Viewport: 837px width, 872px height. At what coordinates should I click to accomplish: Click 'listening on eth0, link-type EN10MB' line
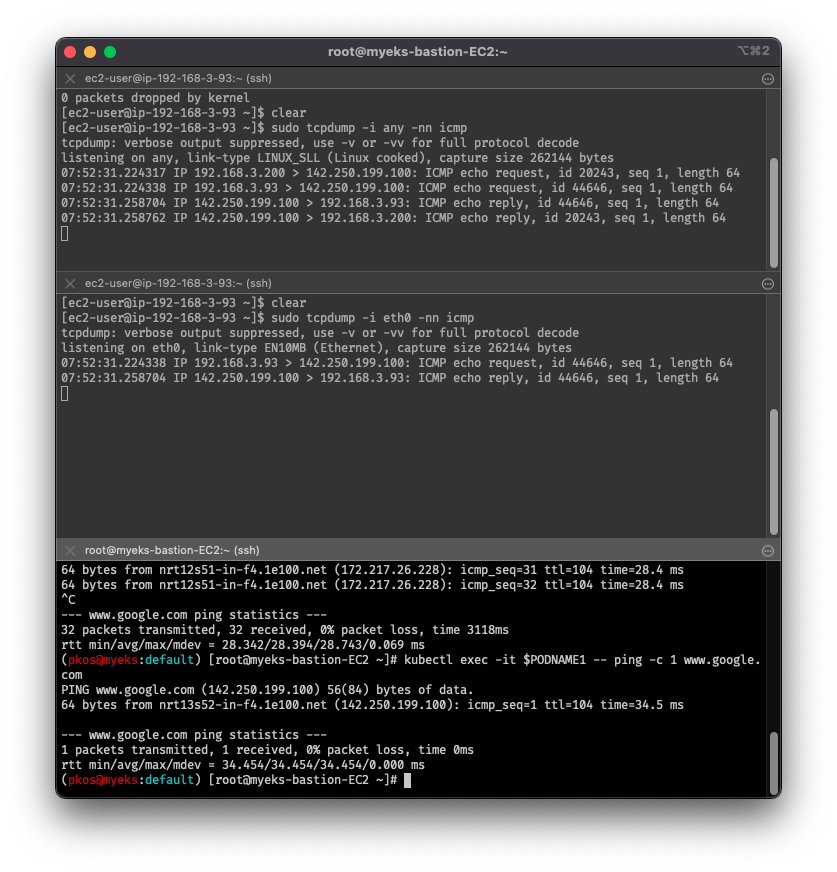(316, 348)
